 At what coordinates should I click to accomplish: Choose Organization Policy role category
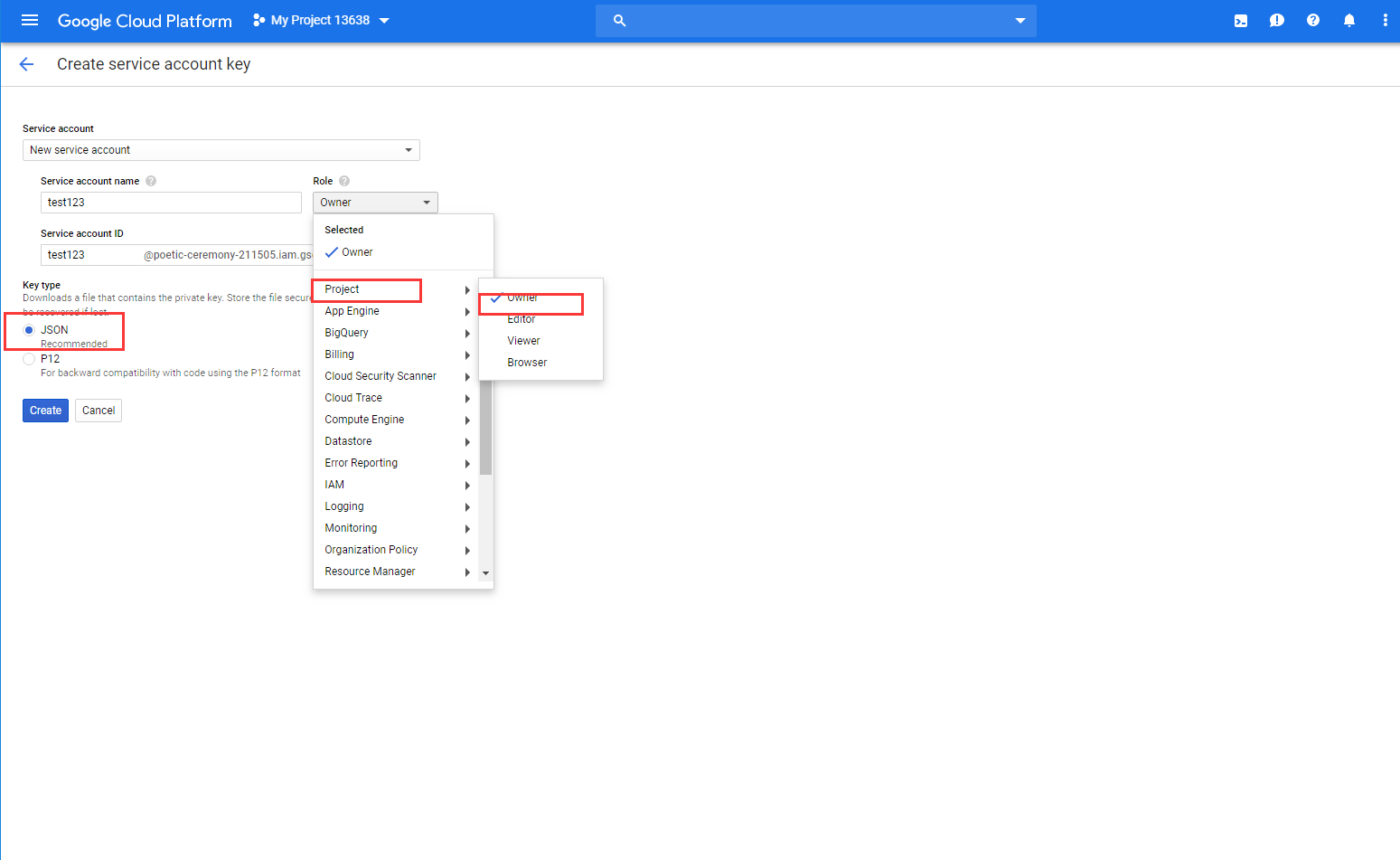tap(396, 550)
